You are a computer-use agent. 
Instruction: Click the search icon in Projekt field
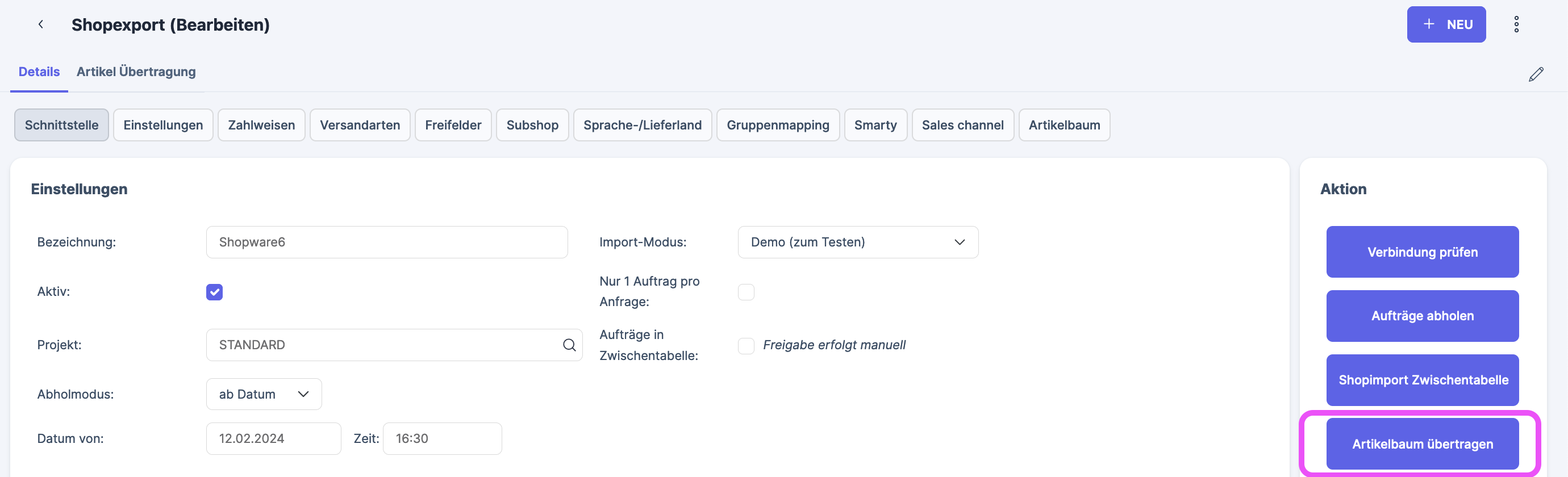click(569, 345)
